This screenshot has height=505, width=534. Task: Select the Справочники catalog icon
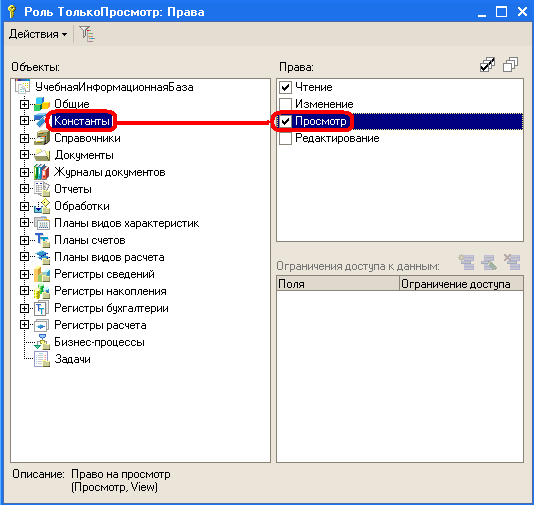[42, 138]
